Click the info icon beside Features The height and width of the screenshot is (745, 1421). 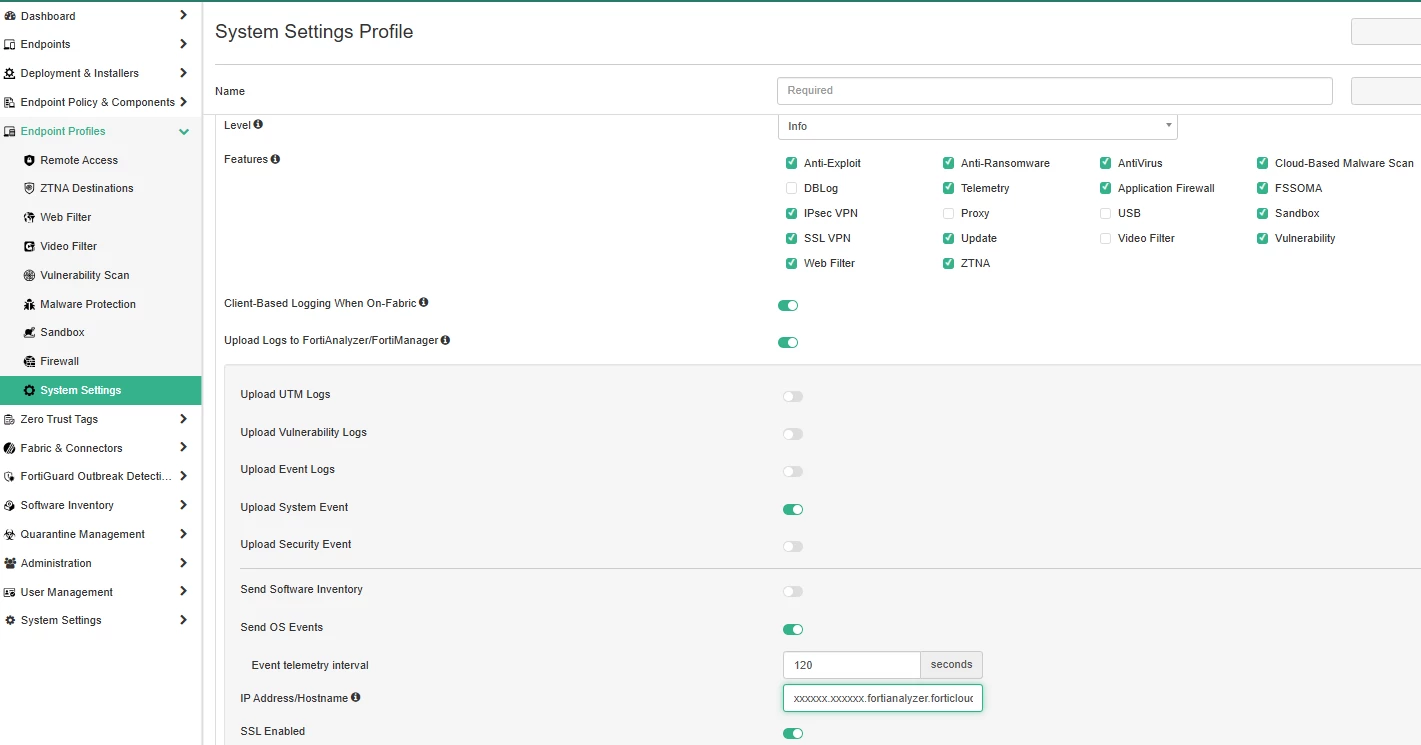point(275,159)
